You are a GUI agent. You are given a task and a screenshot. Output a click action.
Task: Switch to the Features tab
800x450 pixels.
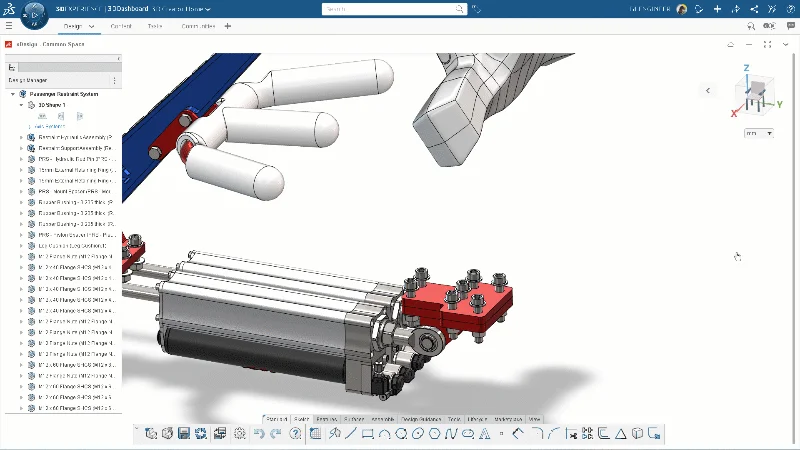tap(326, 419)
